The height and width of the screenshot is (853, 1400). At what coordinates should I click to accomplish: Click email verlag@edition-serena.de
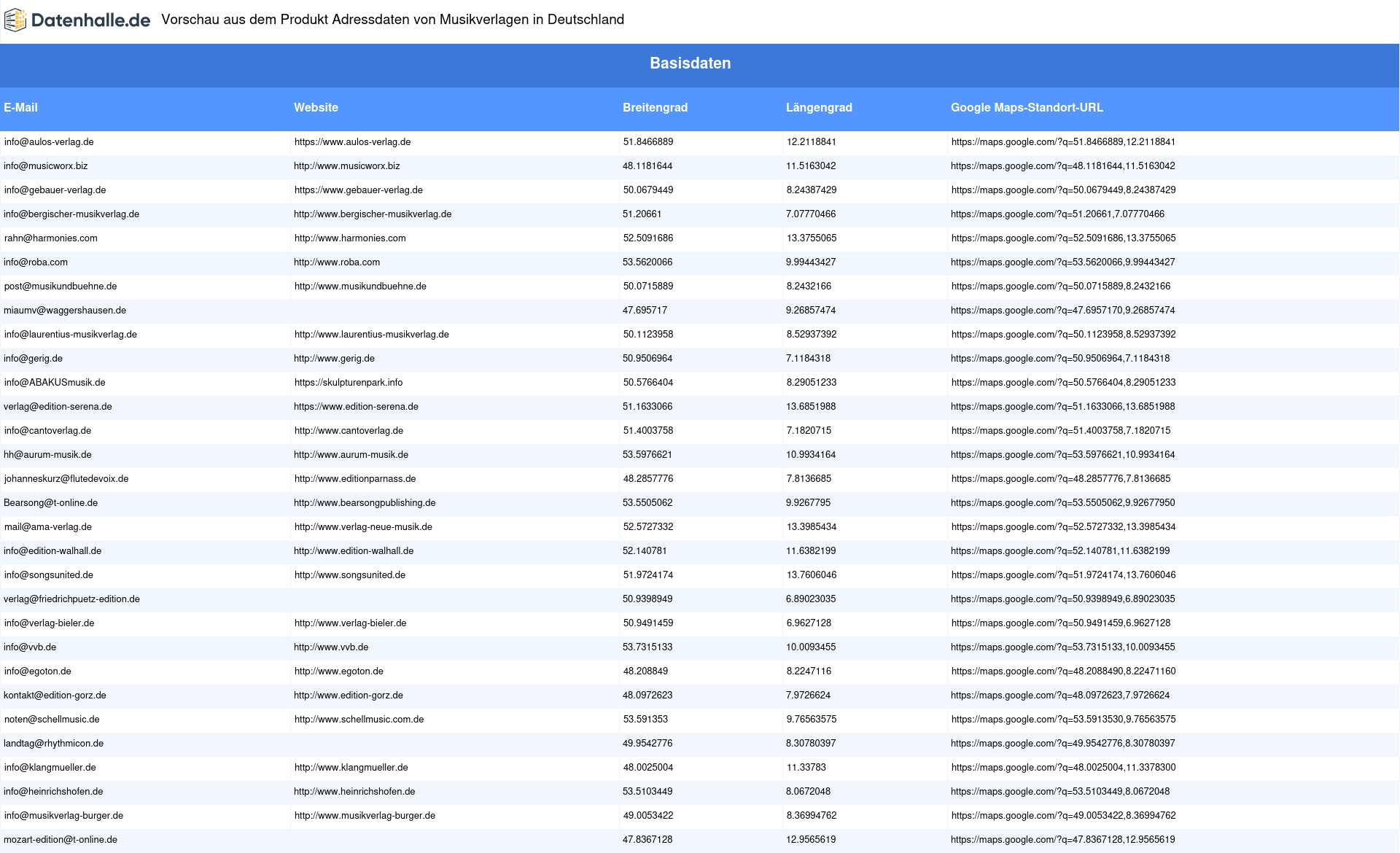click(58, 407)
